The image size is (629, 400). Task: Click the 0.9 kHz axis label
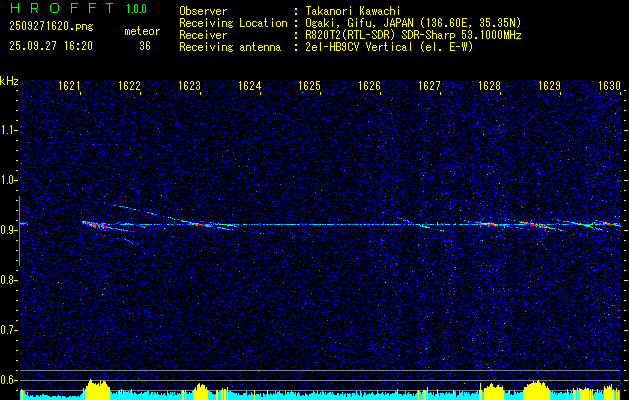coord(8,230)
